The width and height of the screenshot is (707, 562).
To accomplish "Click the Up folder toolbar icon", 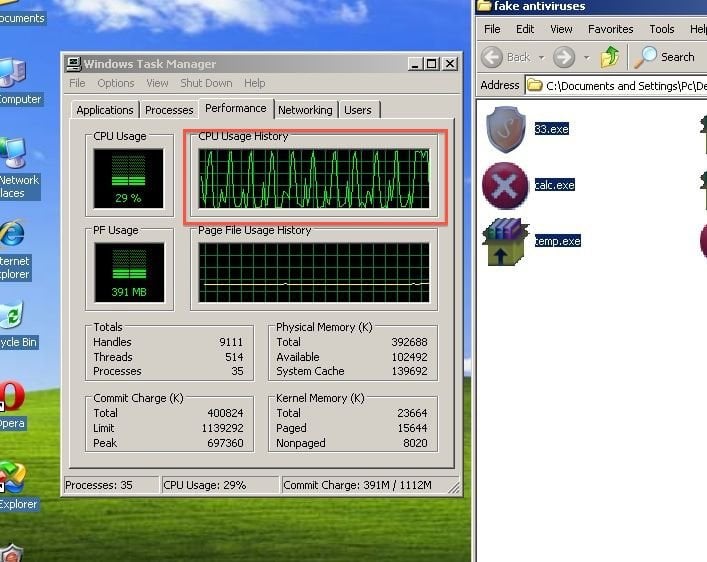I will click(x=610, y=57).
